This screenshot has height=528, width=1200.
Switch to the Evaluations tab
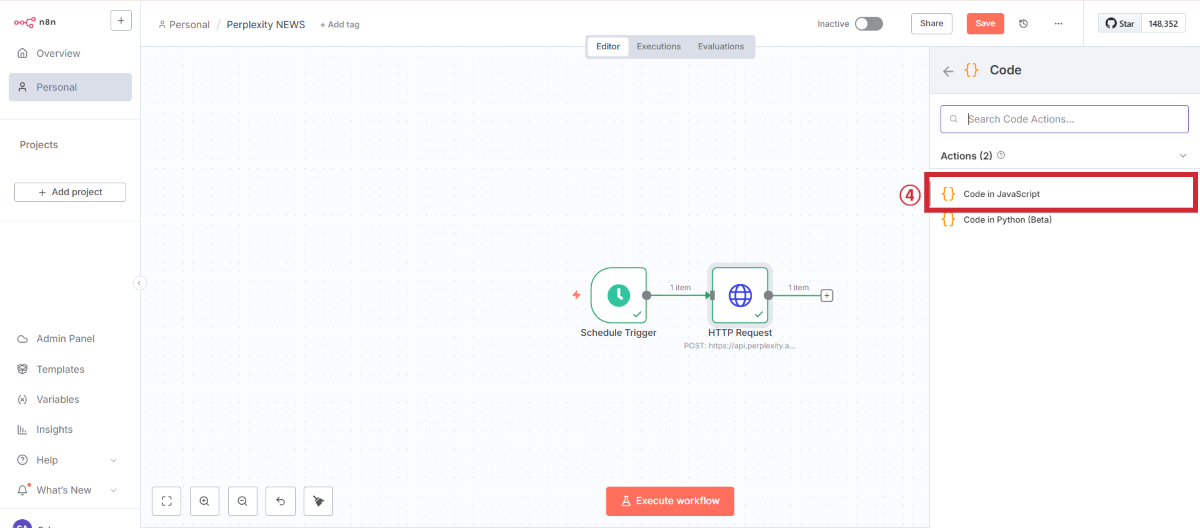click(721, 47)
